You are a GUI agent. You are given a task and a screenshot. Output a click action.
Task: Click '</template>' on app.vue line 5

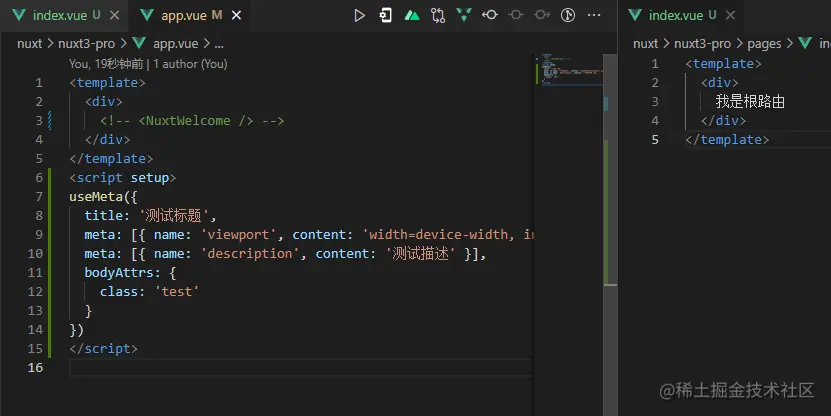coord(111,158)
